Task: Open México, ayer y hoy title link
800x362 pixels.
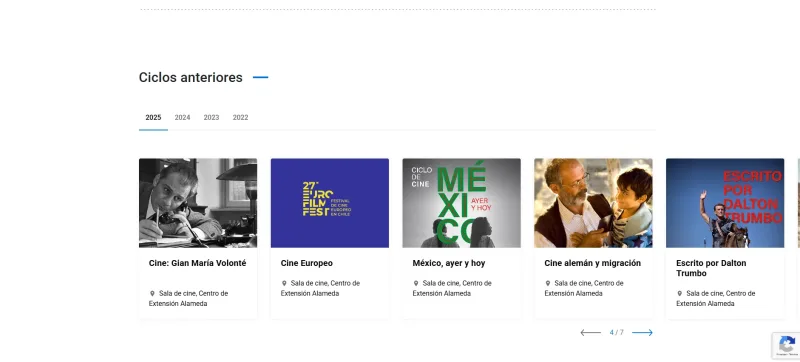Action: 449,263
